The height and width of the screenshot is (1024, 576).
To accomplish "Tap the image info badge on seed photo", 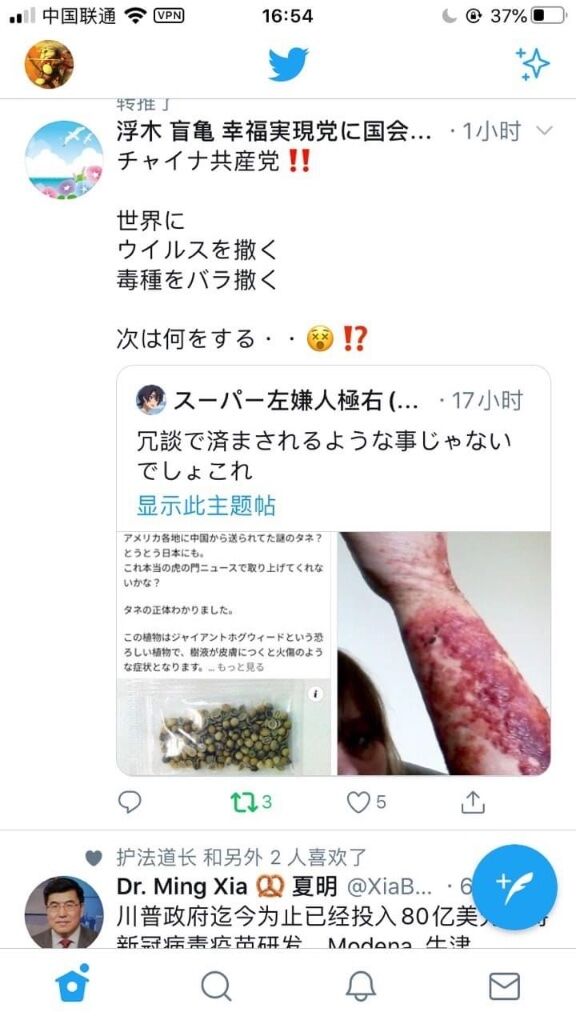I will pos(315,694).
